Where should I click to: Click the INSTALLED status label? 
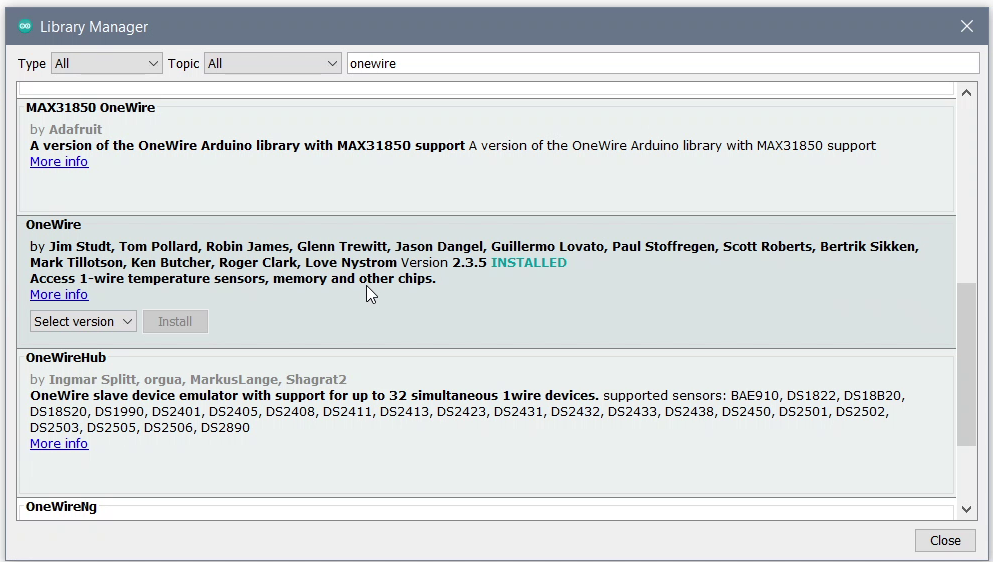pos(529,262)
